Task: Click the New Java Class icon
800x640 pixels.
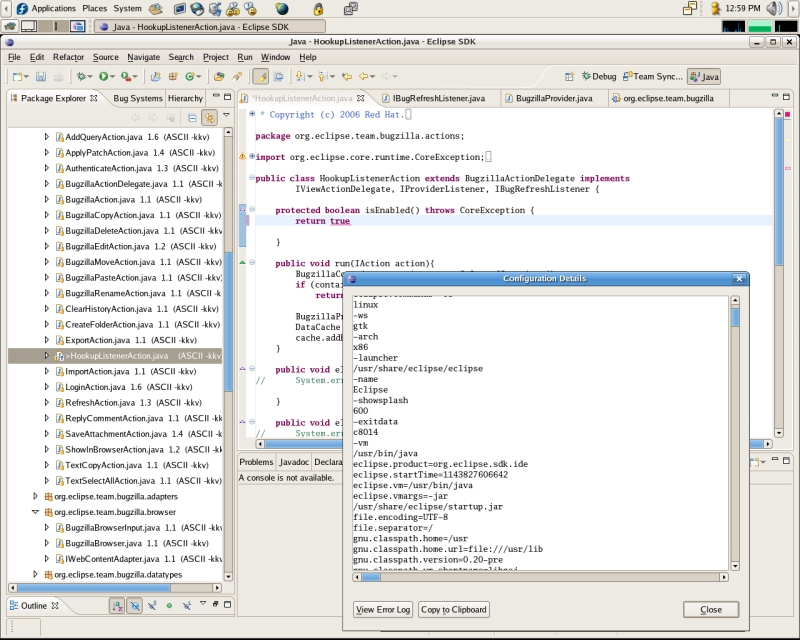Action: click(190, 77)
